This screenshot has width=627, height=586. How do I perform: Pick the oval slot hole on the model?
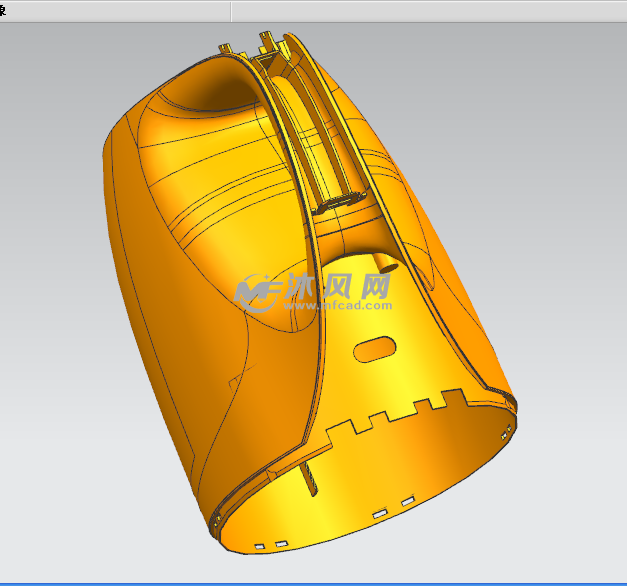pyautogui.click(x=375, y=349)
